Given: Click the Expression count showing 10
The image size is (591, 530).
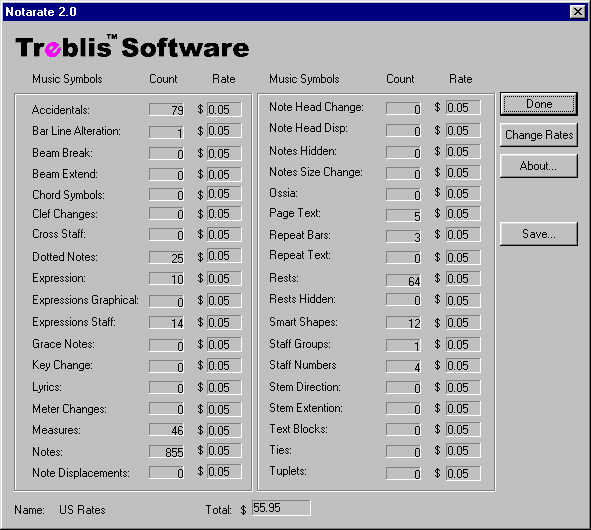Looking at the screenshot, I should pyautogui.click(x=167, y=279).
